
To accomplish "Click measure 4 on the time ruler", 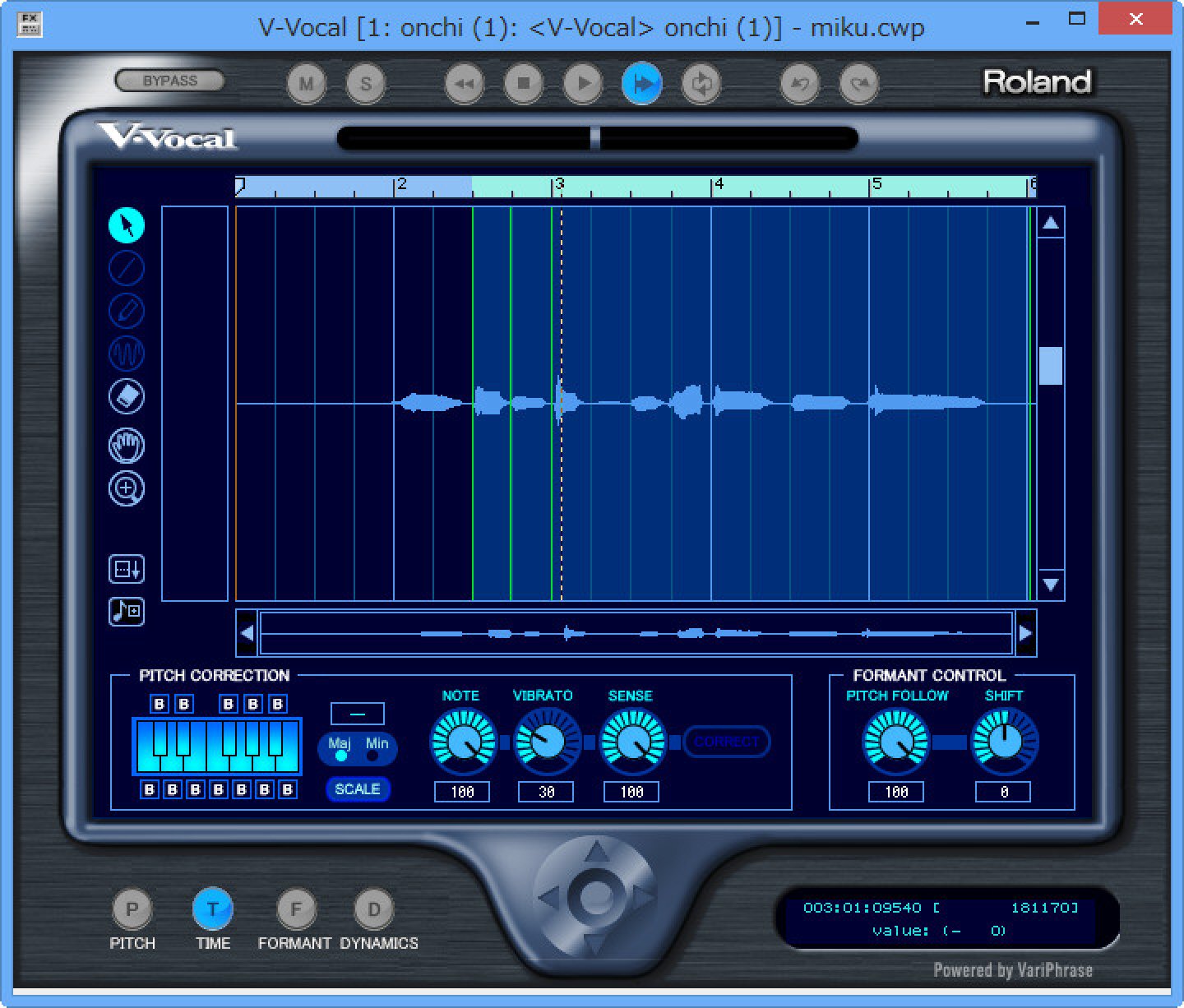I will tap(719, 184).
